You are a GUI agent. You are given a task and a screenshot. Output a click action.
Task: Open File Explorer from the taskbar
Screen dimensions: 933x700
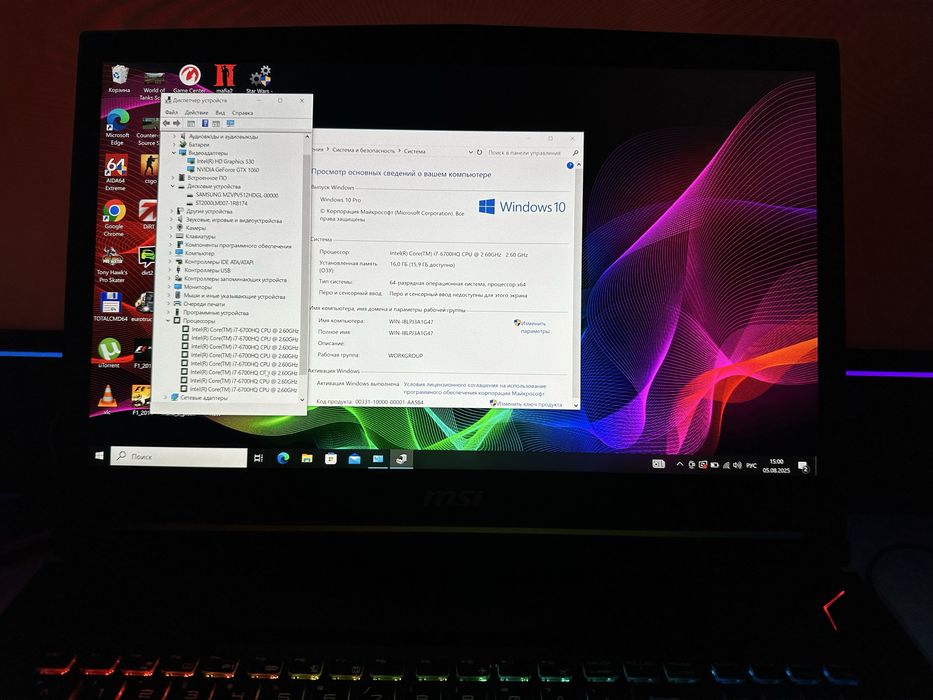(307, 458)
